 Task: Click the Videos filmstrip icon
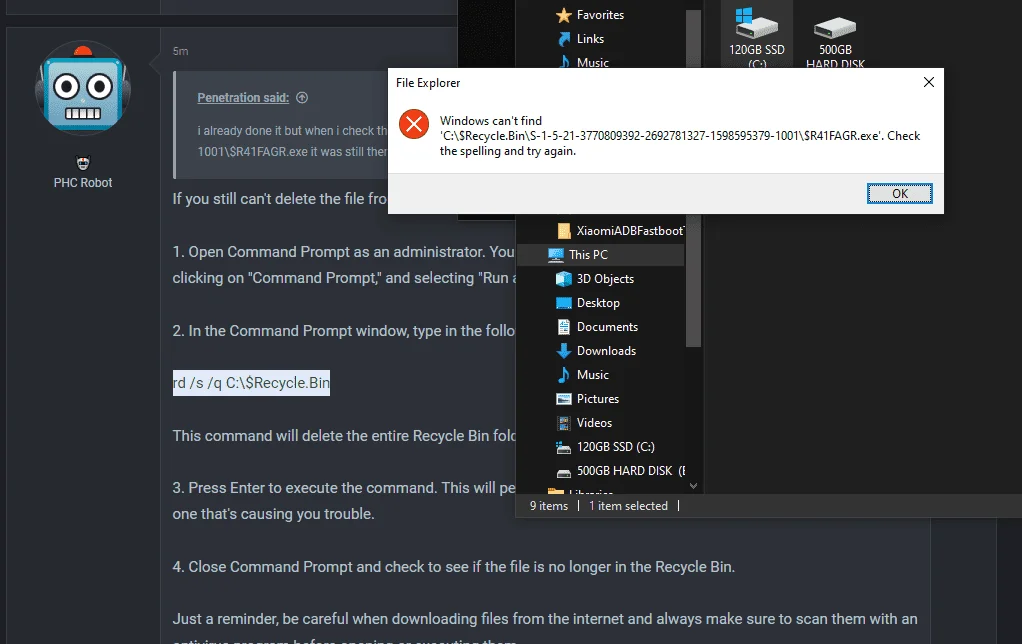[x=564, y=423]
